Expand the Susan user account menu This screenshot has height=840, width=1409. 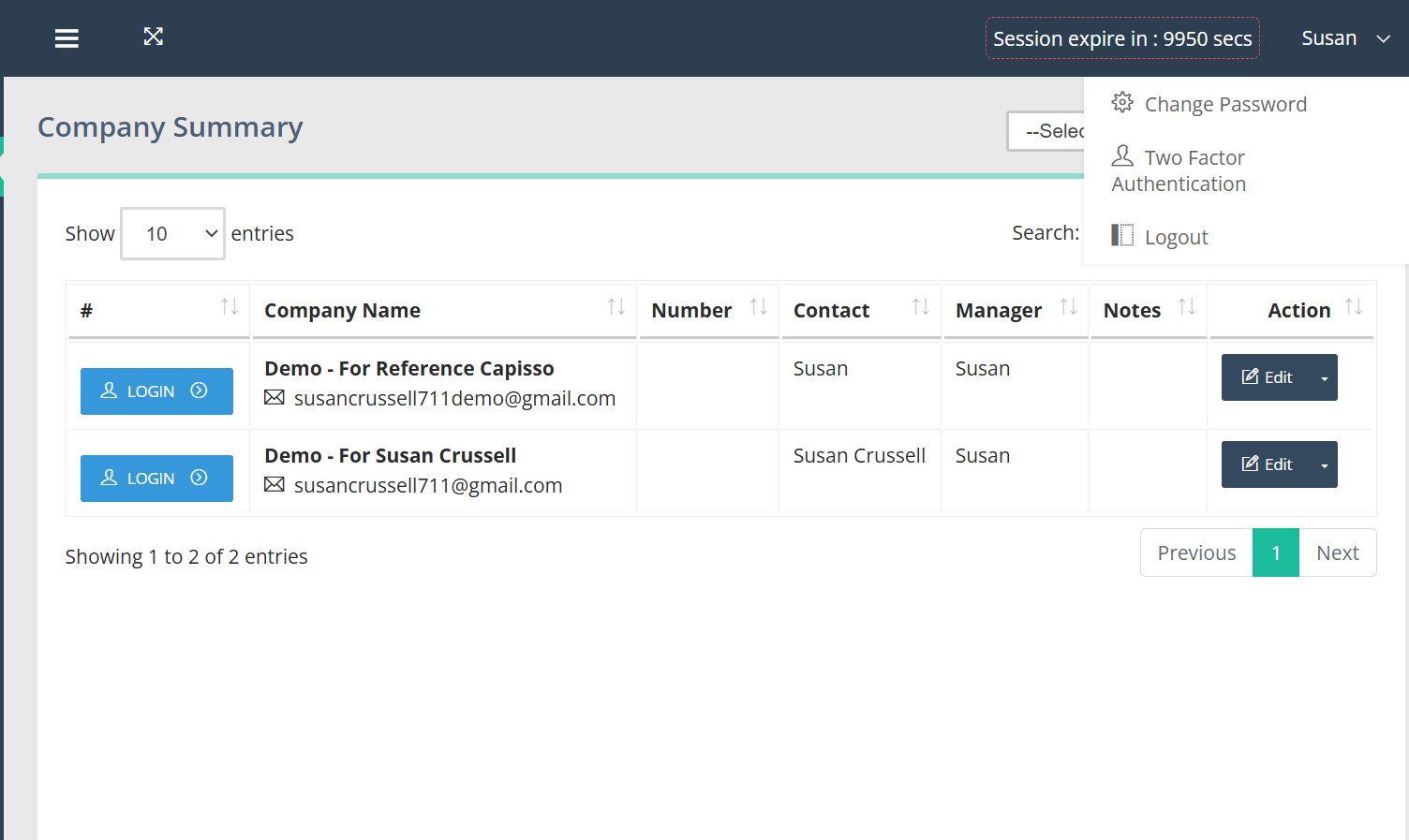tap(1344, 38)
